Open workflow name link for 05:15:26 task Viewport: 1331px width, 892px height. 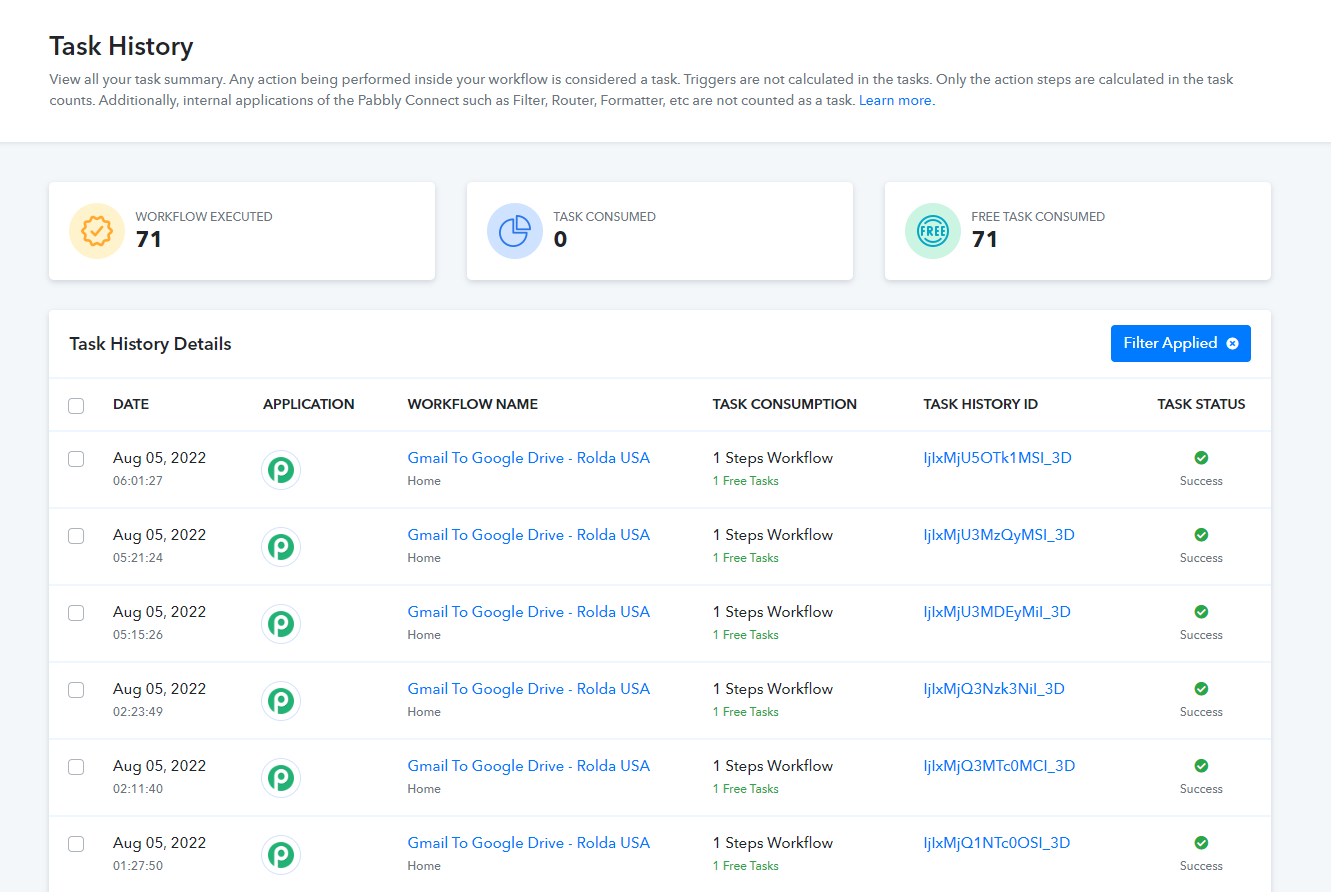point(528,612)
